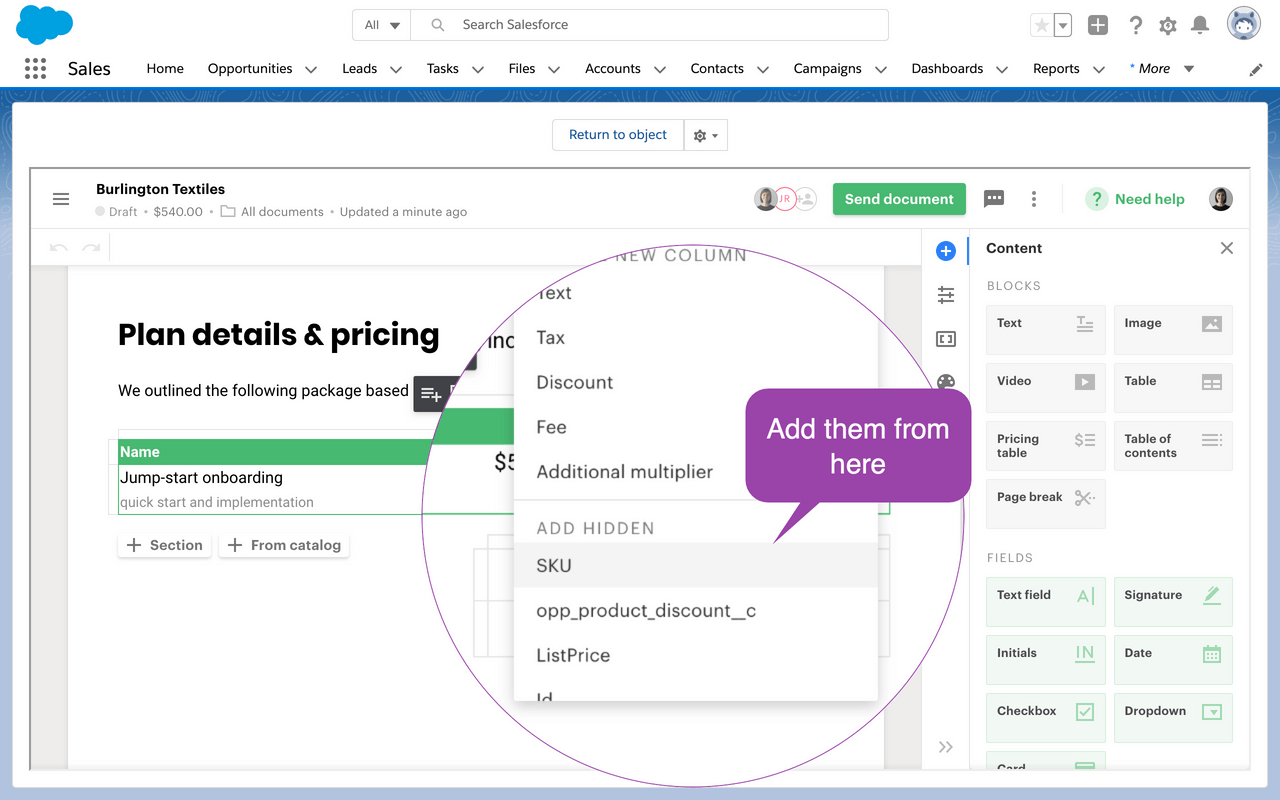Open the global actions plus icon

(1098, 25)
